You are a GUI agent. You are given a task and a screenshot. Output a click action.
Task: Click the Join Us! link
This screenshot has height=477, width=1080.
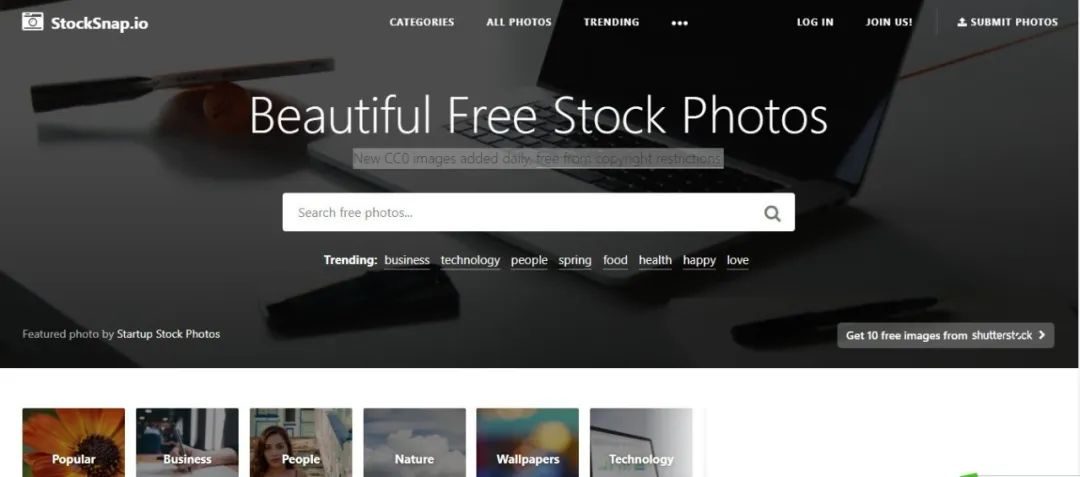[889, 22]
